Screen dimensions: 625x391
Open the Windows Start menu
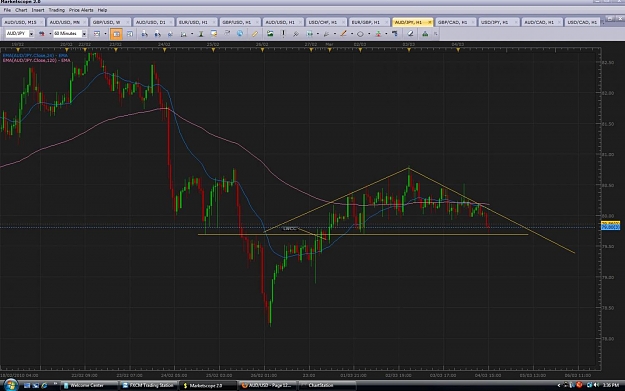[x=10, y=385]
